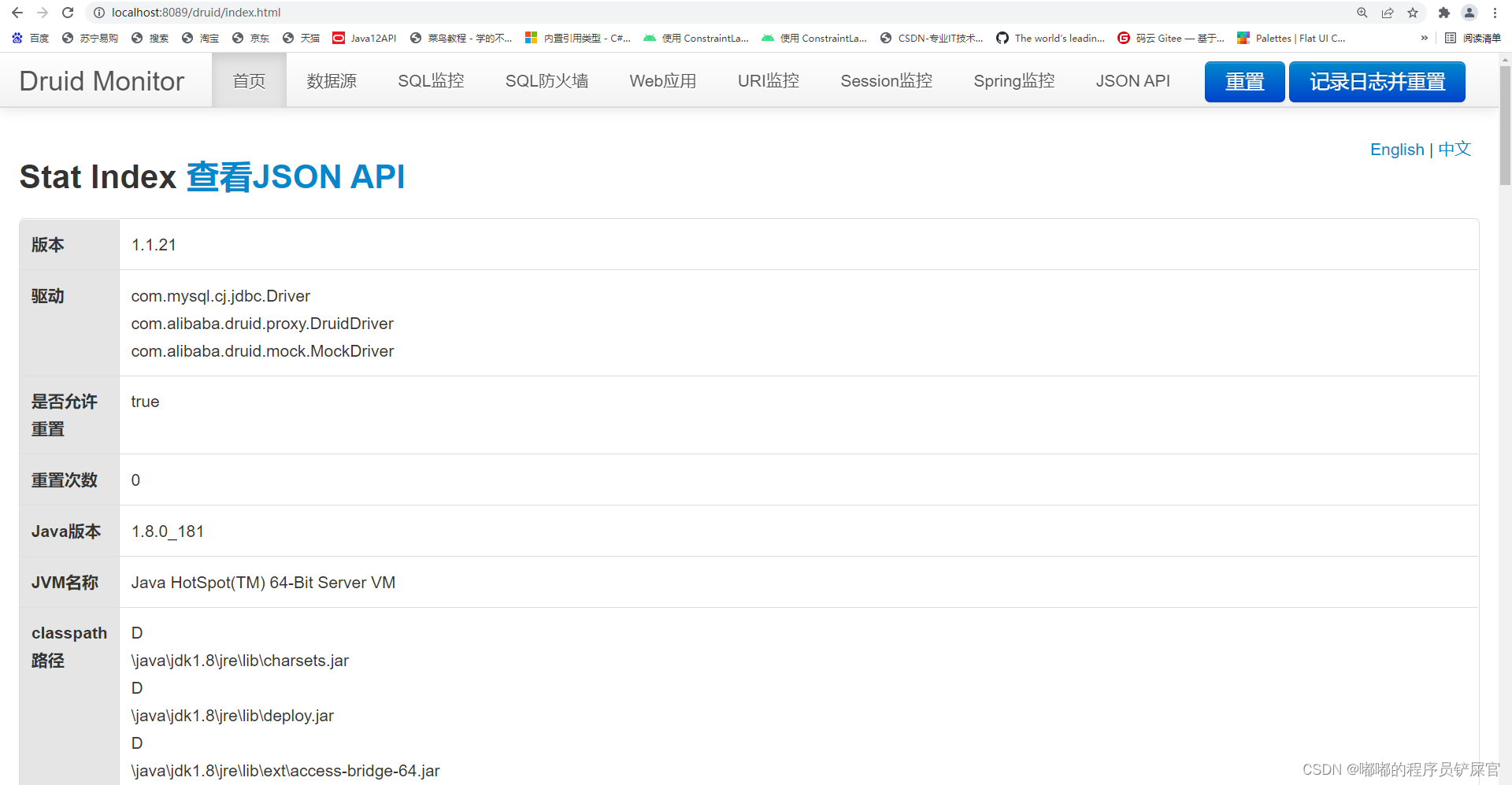
Task: Open the Java12API bookmark
Action: pos(365,38)
